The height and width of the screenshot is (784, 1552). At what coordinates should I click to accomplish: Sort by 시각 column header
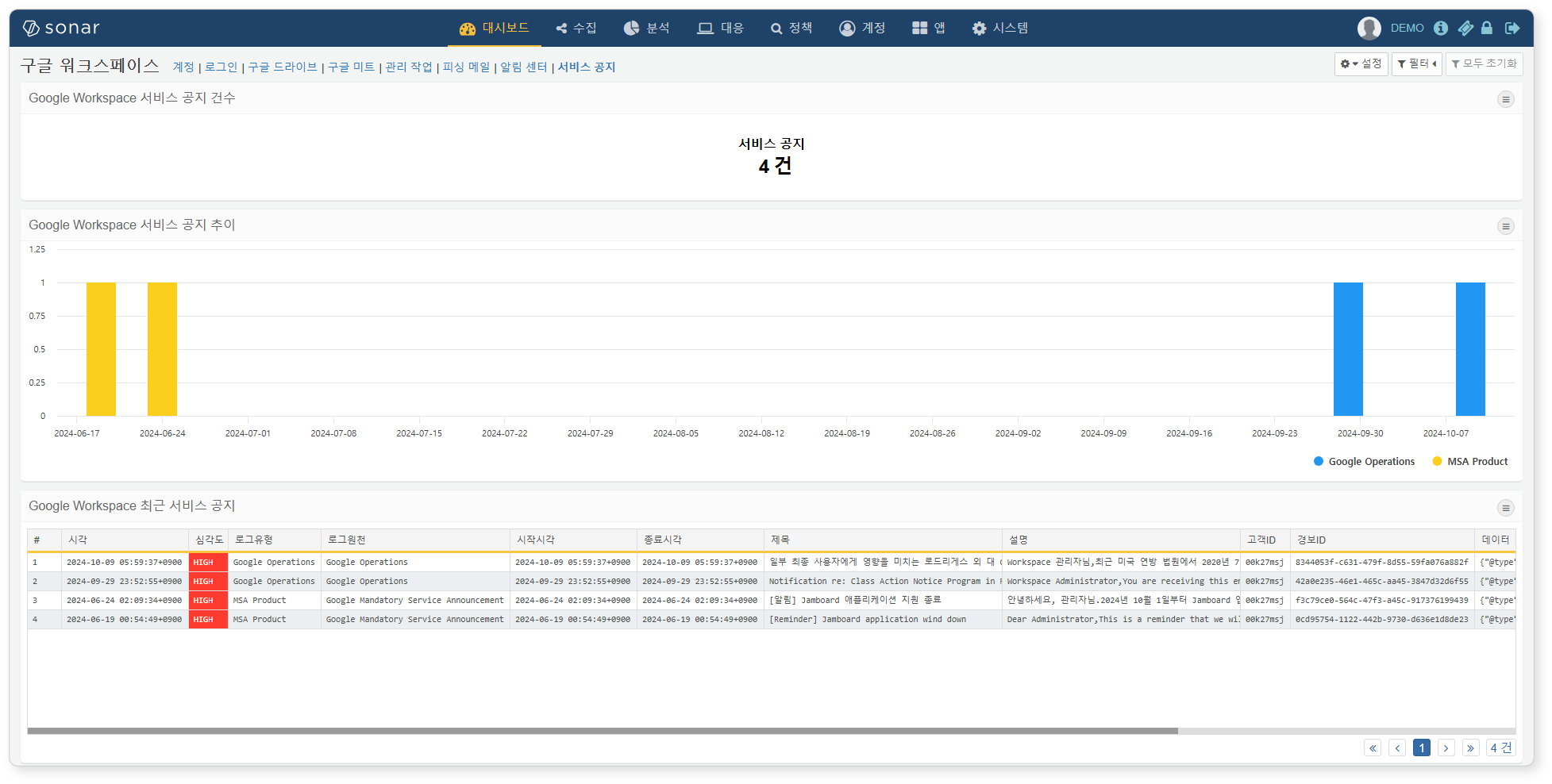pos(125,540)
